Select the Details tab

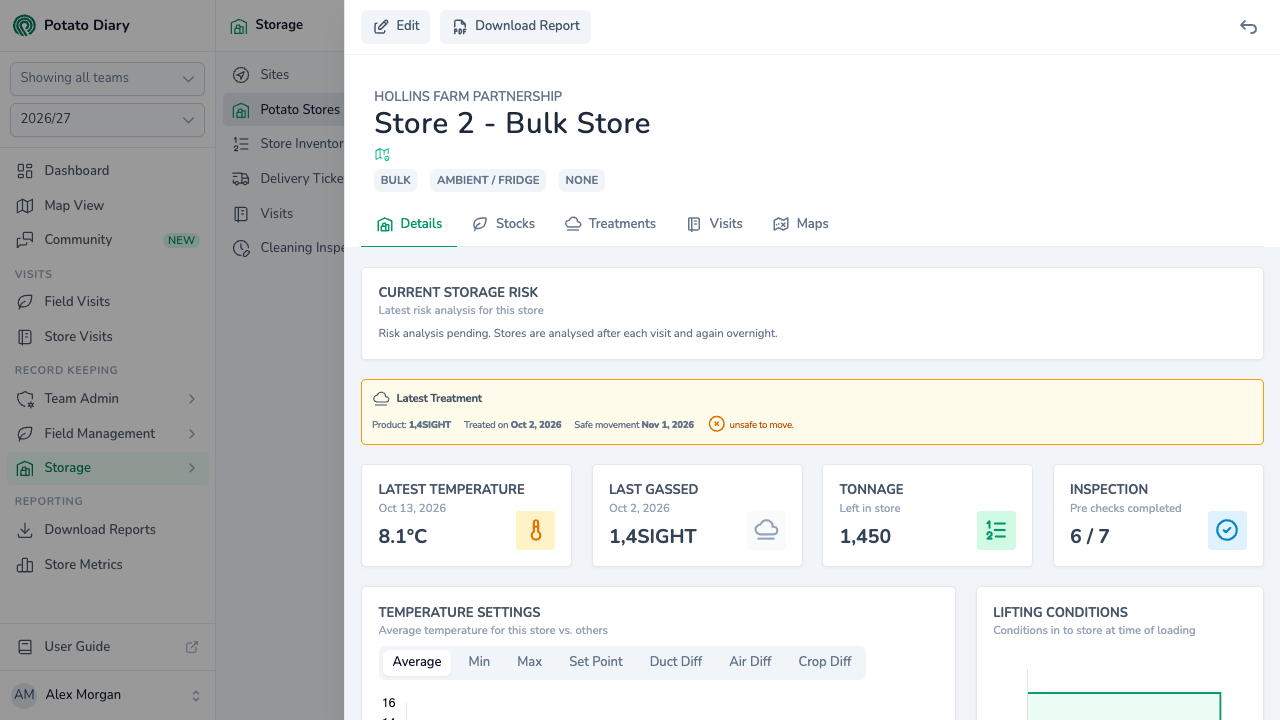click(409, 224)
